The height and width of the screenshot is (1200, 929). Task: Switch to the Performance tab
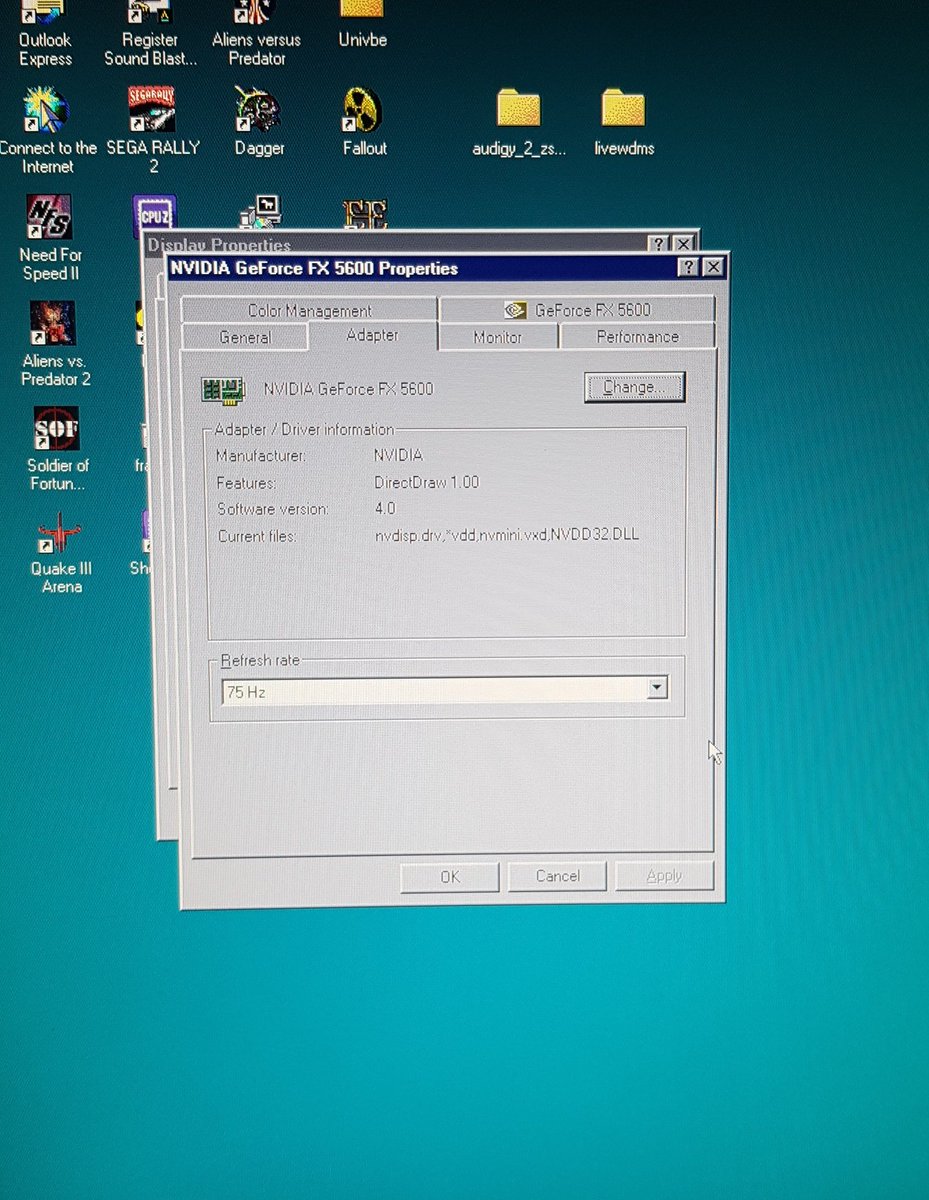click(637, 336)
